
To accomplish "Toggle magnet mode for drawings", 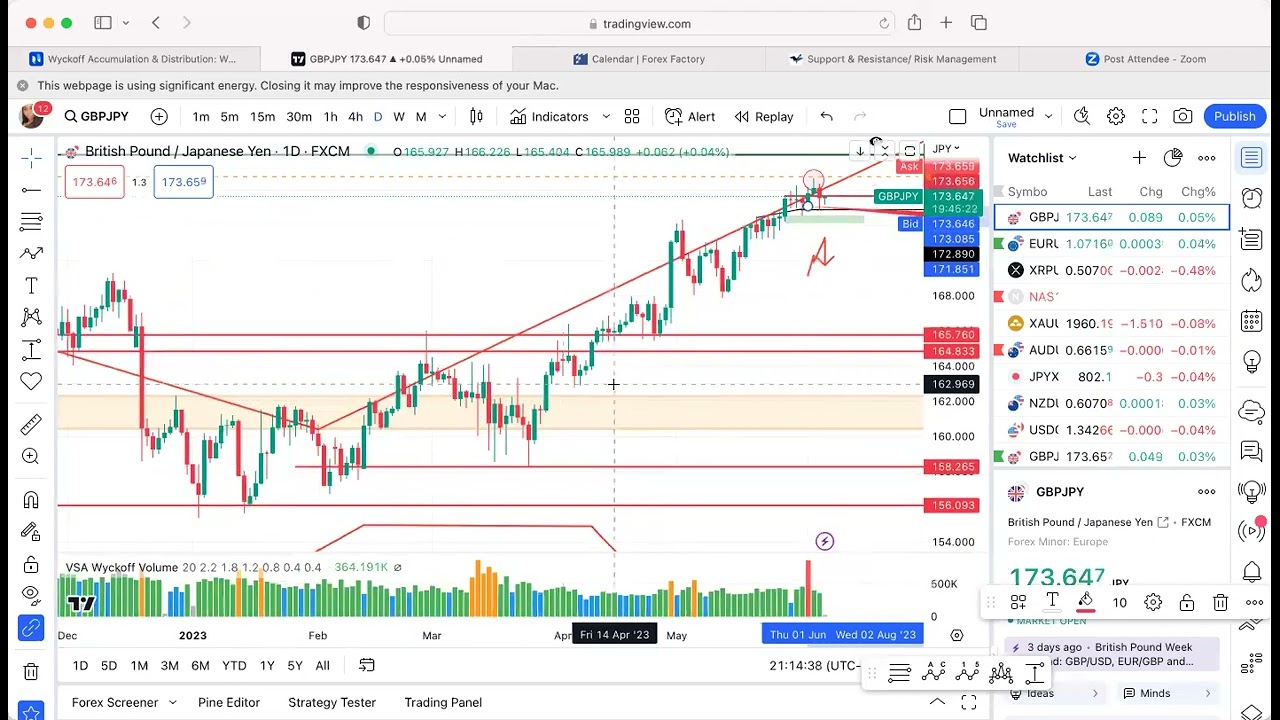I will coord(31,500).
